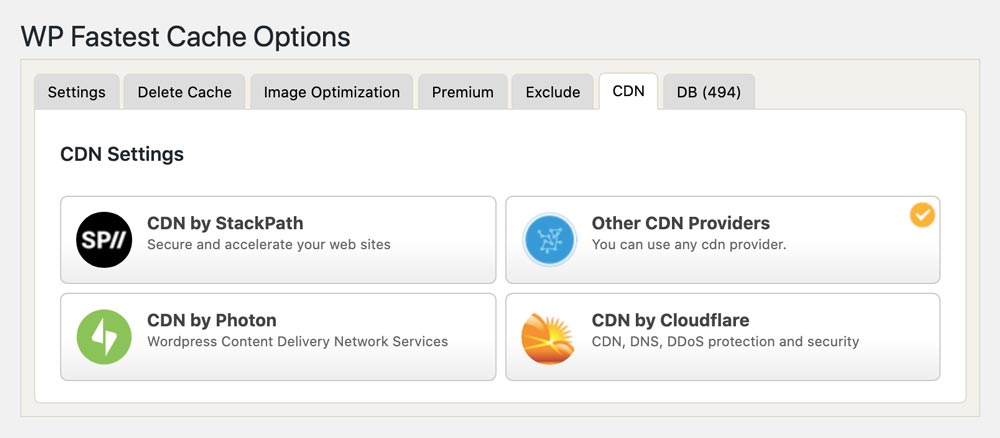Click the active CDN tab
The height and width of the screenshot is (438, 1000).
tap(628, 91)
